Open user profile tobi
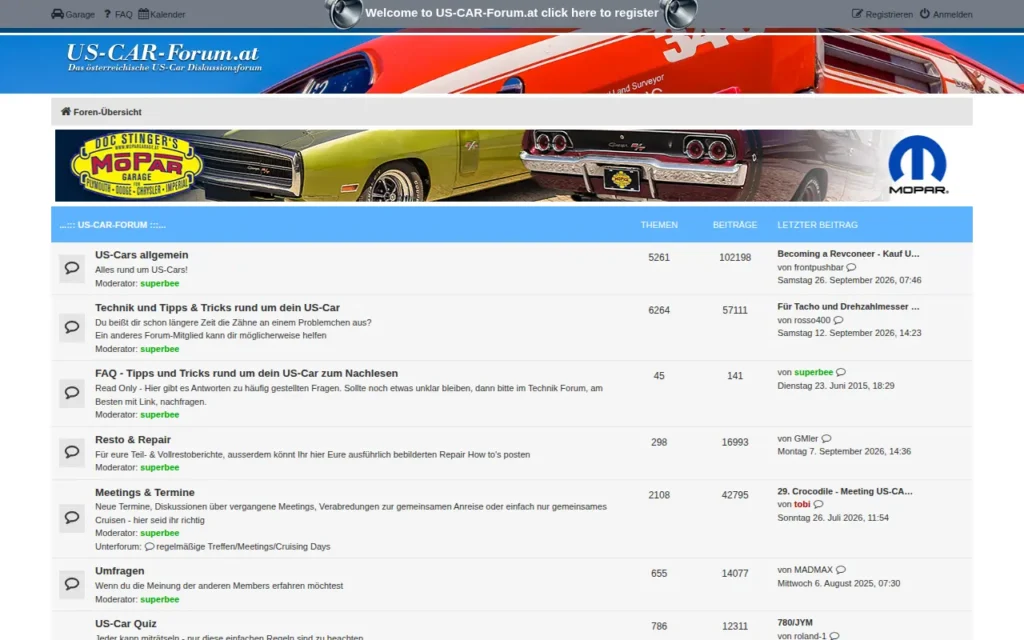 click(802, 504)
